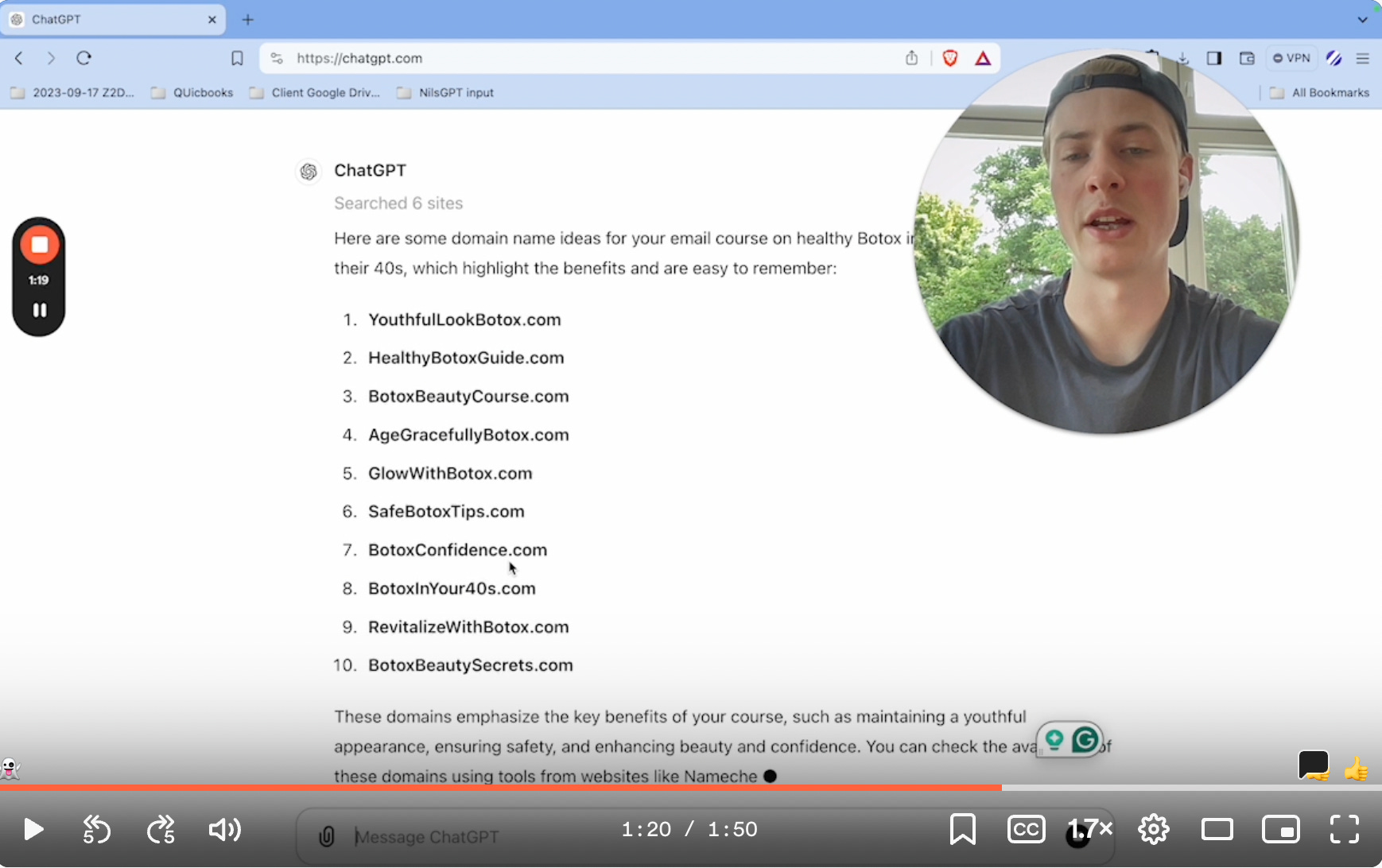Viewport: 1382px width, 868px height.
Task: Change the 1.7x playback speed
Action: pos(1089,829)
